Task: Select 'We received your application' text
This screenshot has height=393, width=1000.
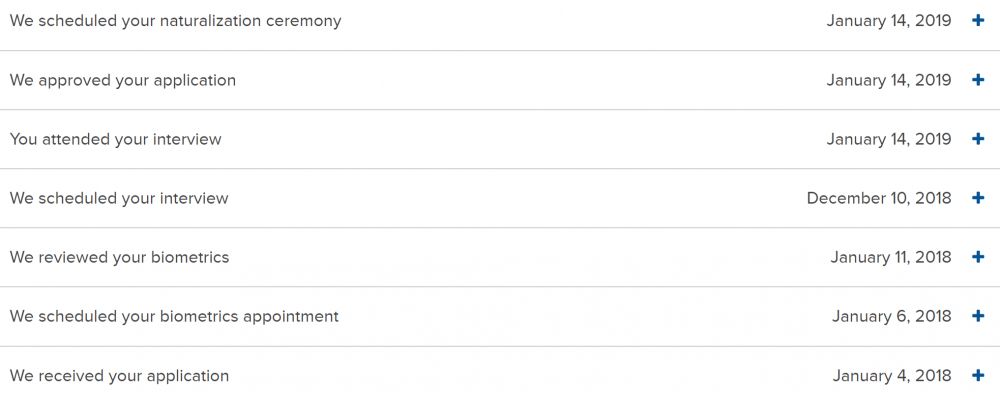Action: [x=119, y=376]
